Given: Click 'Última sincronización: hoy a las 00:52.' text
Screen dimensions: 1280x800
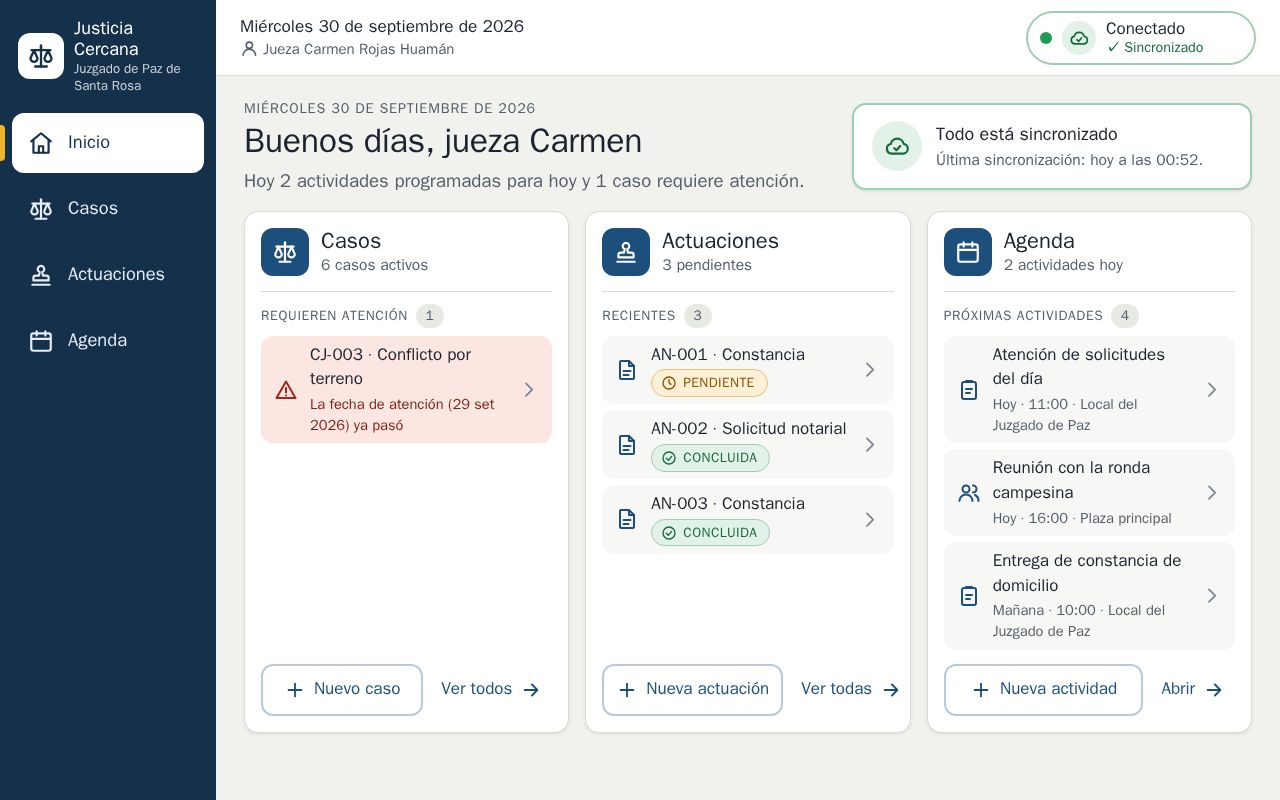Looking at the screenshot, I should coord(1069,160).
